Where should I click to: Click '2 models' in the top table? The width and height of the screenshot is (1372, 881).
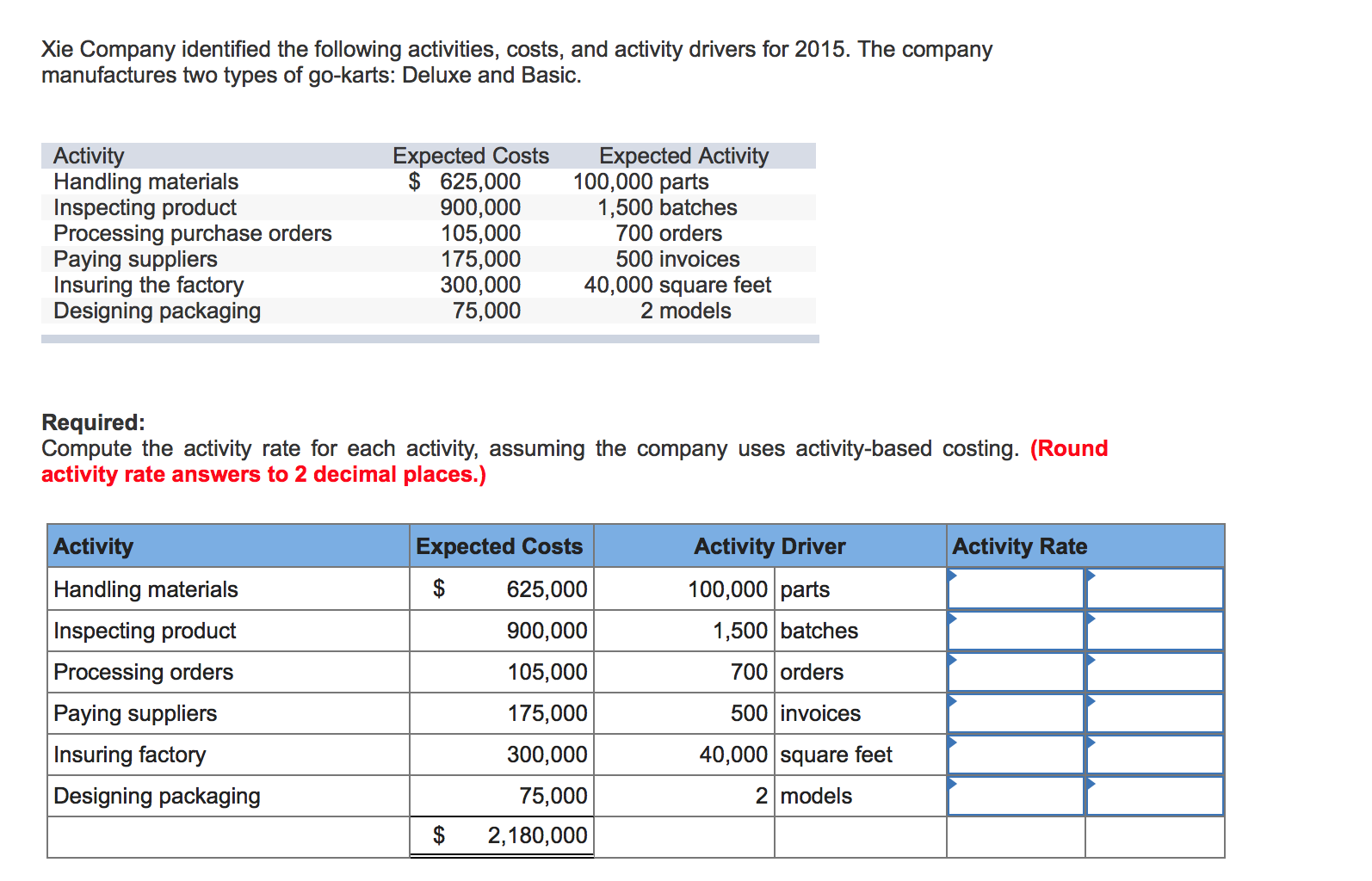686,311
